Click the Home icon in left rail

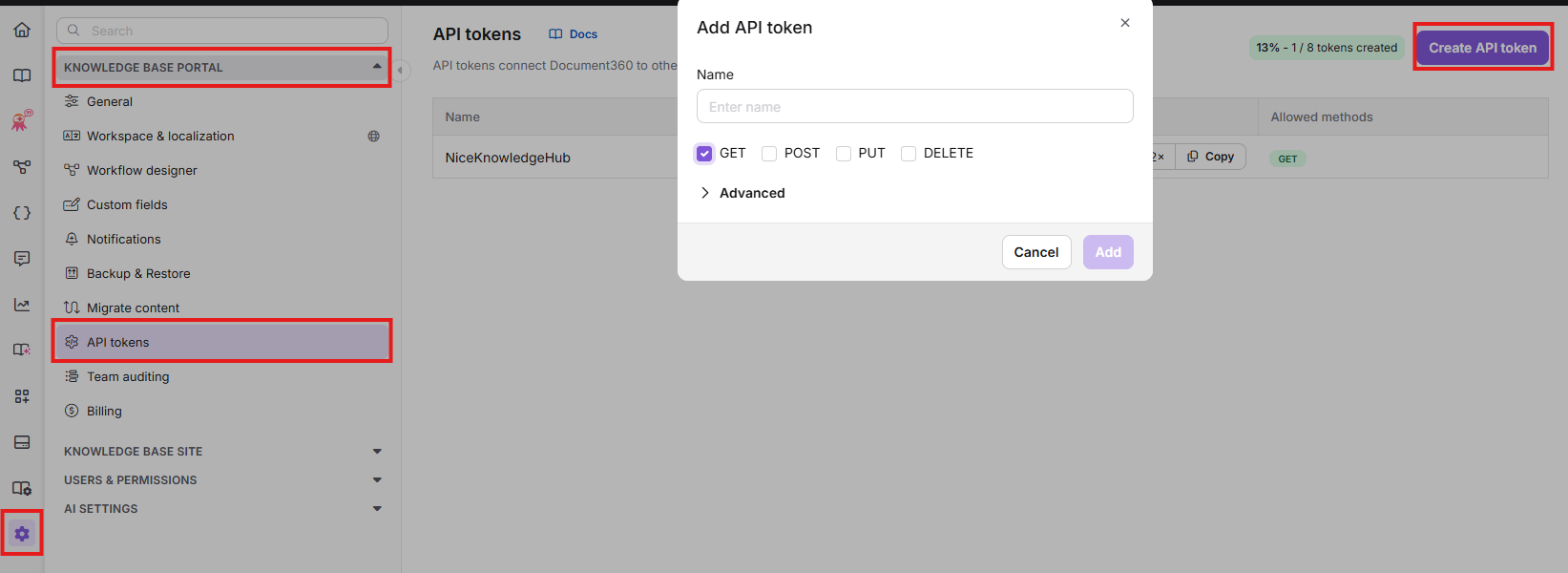pyautogui.click(x=22, y=30)
